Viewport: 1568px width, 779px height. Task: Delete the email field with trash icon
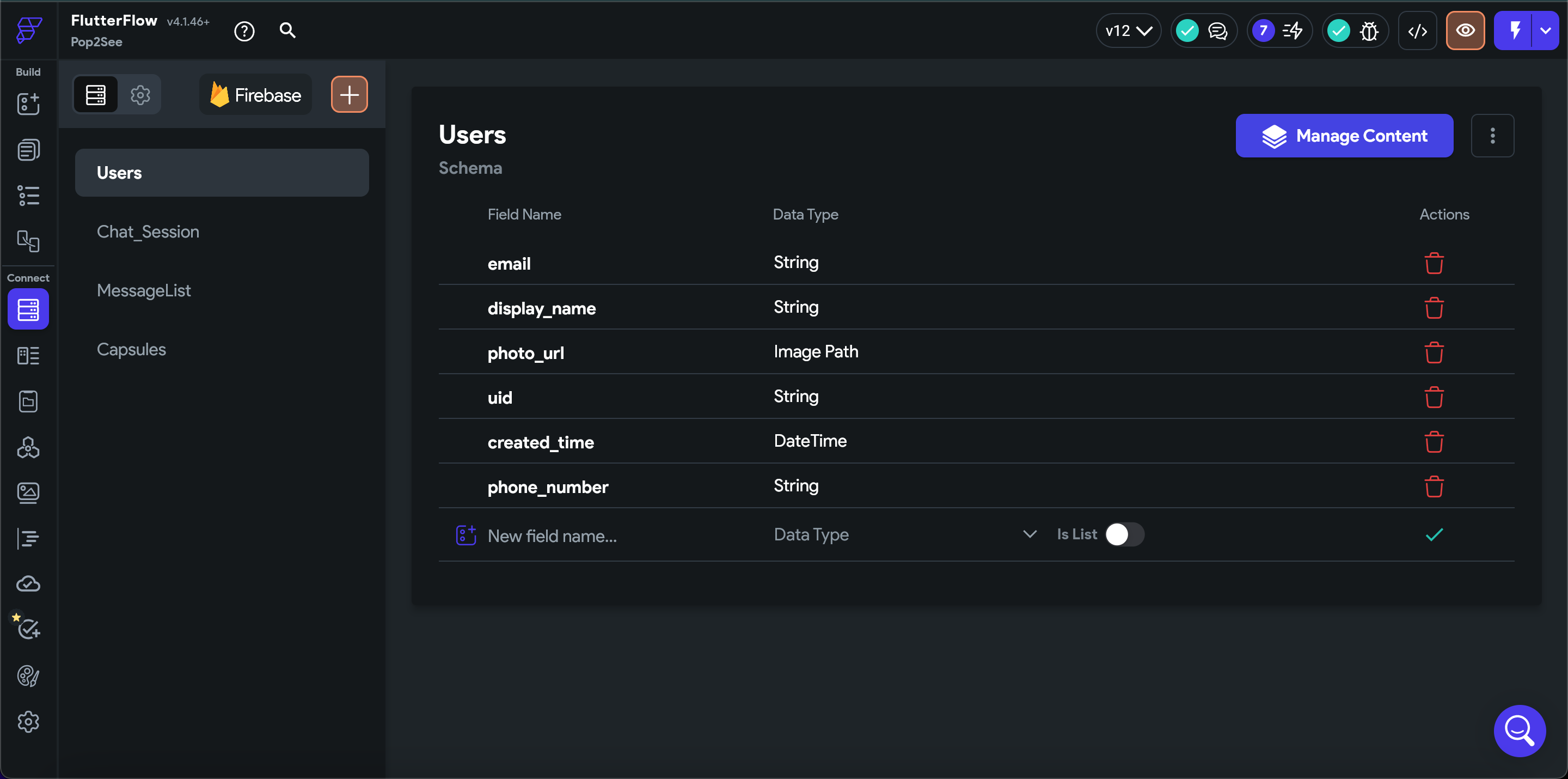tap(1434, 263)
